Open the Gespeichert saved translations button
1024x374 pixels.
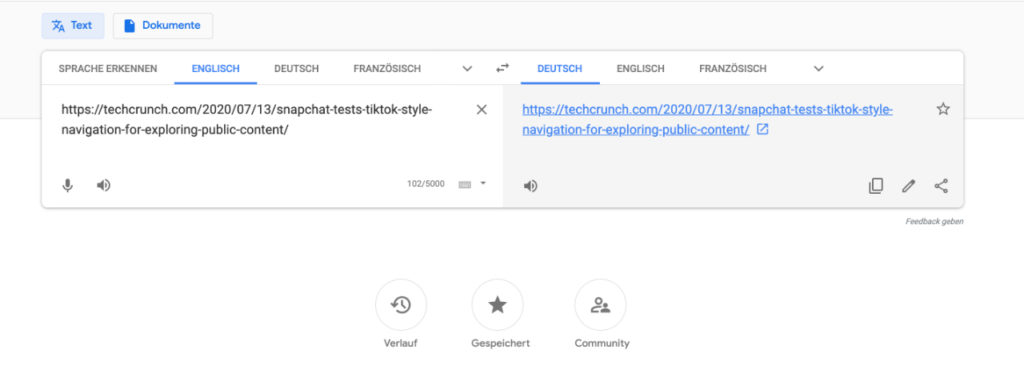(x=498, y=305)
